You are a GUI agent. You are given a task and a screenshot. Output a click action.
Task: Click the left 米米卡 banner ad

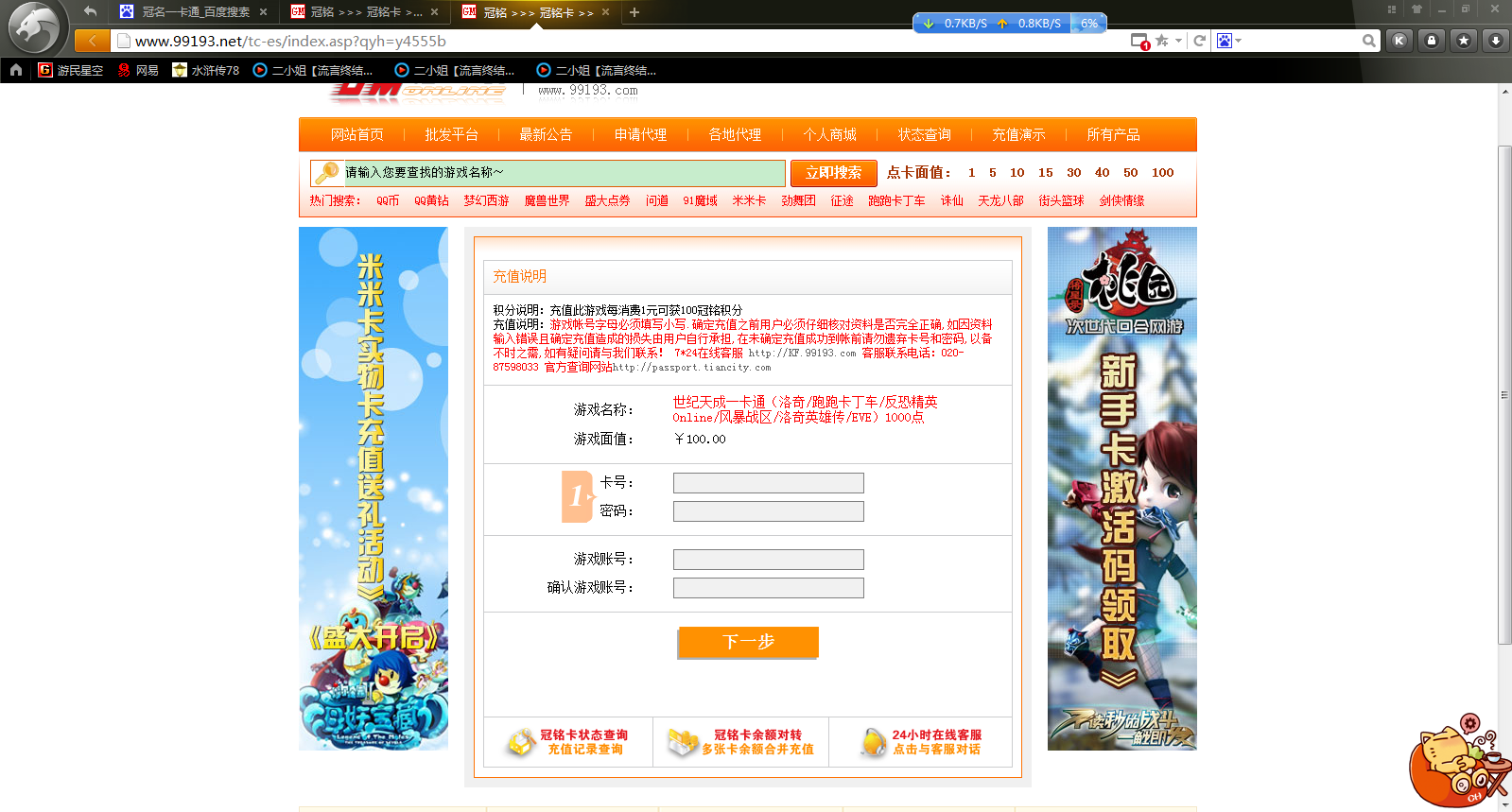pyautogui.click(x=374, y=489)
